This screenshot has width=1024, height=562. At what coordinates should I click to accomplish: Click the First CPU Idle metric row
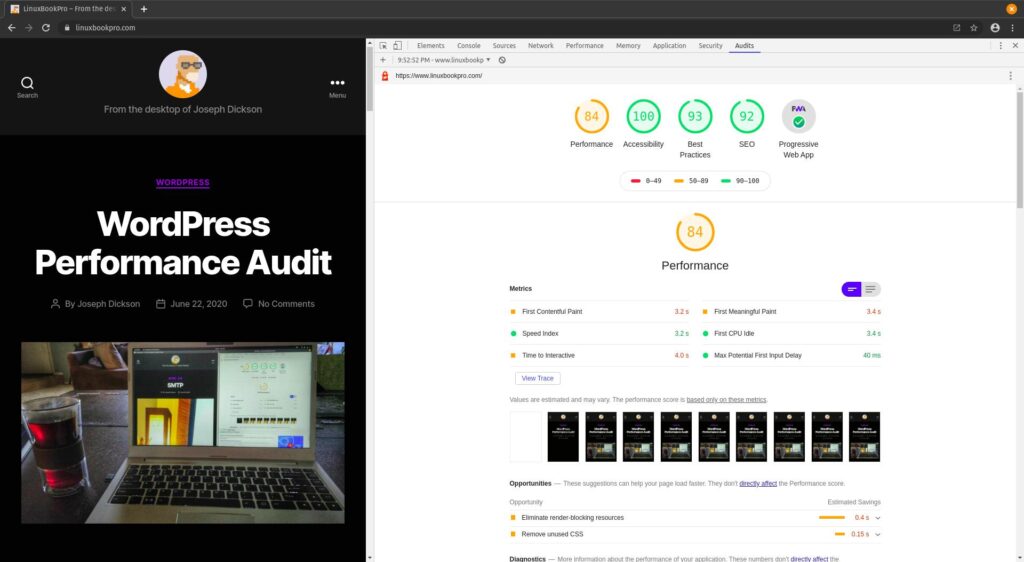(x=792, y=334)
